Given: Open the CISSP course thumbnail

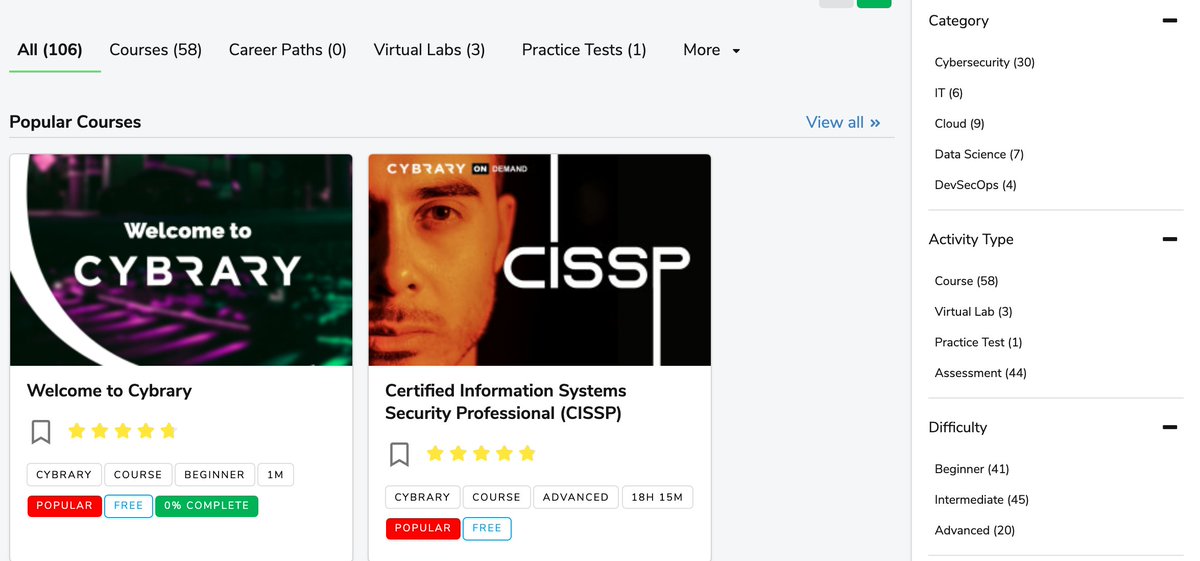Looking at the screenshot, I should coord(540,260).
